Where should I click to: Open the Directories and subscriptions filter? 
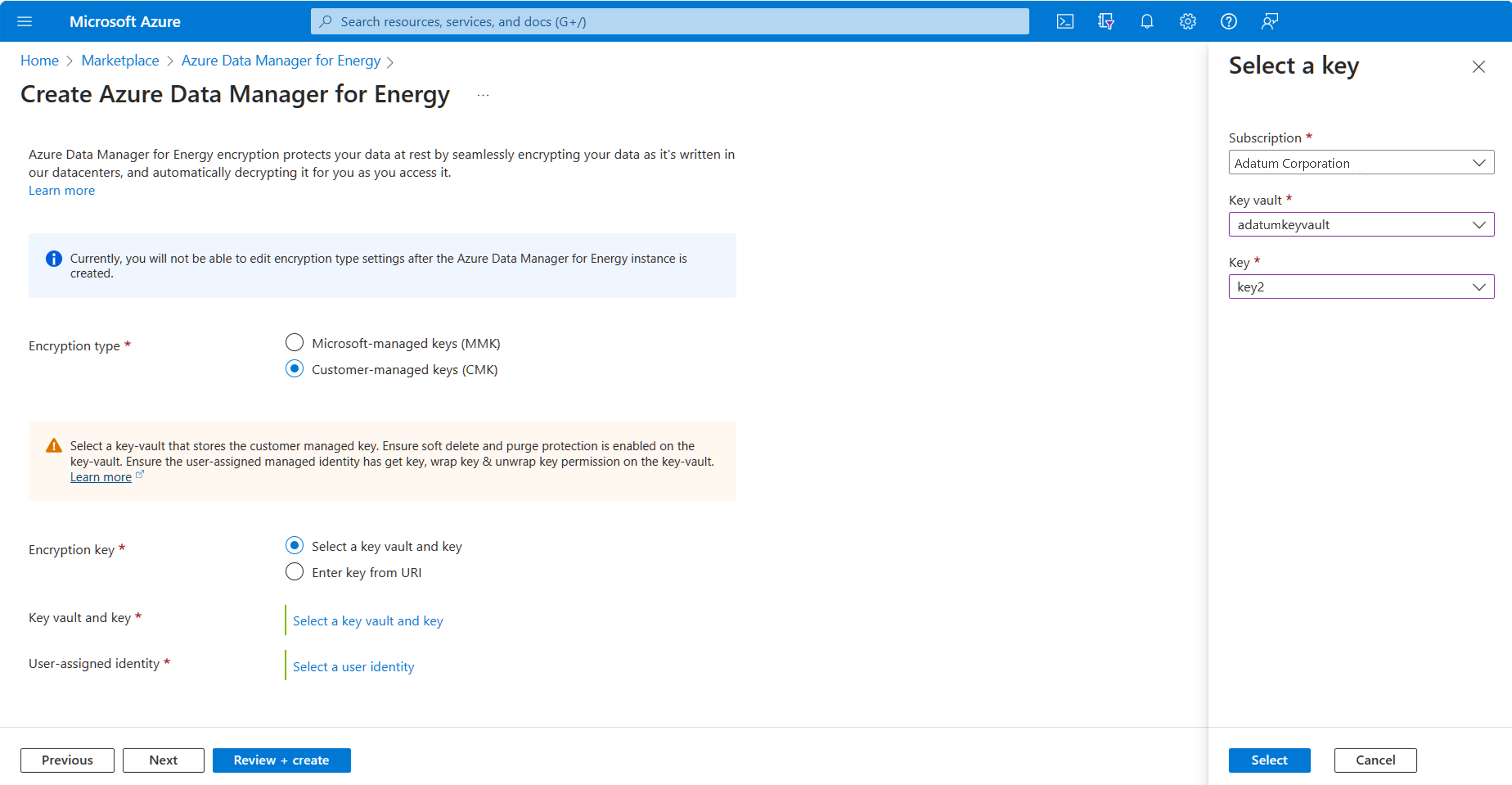[x=1105, y=22]
